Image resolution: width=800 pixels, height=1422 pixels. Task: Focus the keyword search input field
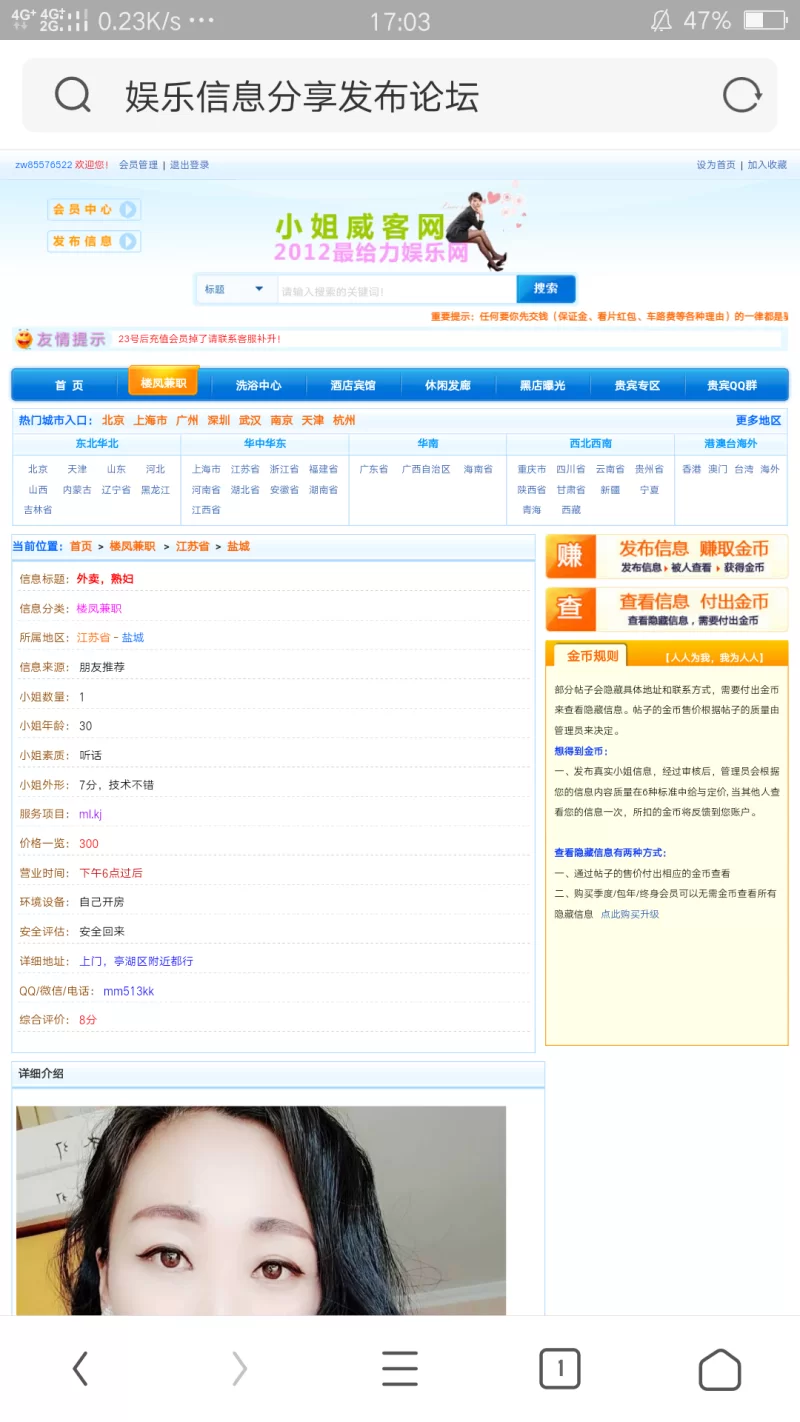[x=396, y=291]
